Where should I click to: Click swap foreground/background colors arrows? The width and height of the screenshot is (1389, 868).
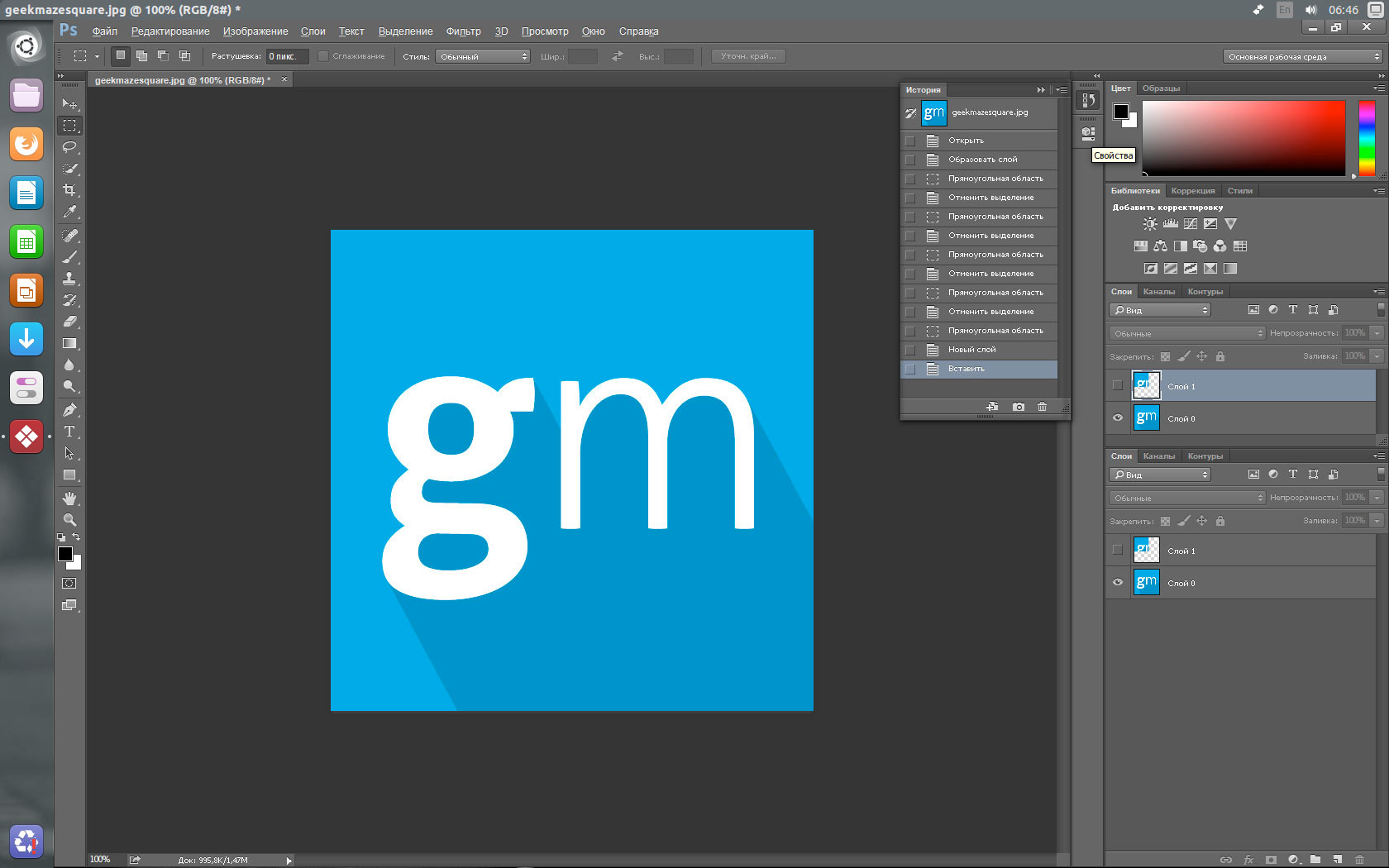(x=76, y=537)
